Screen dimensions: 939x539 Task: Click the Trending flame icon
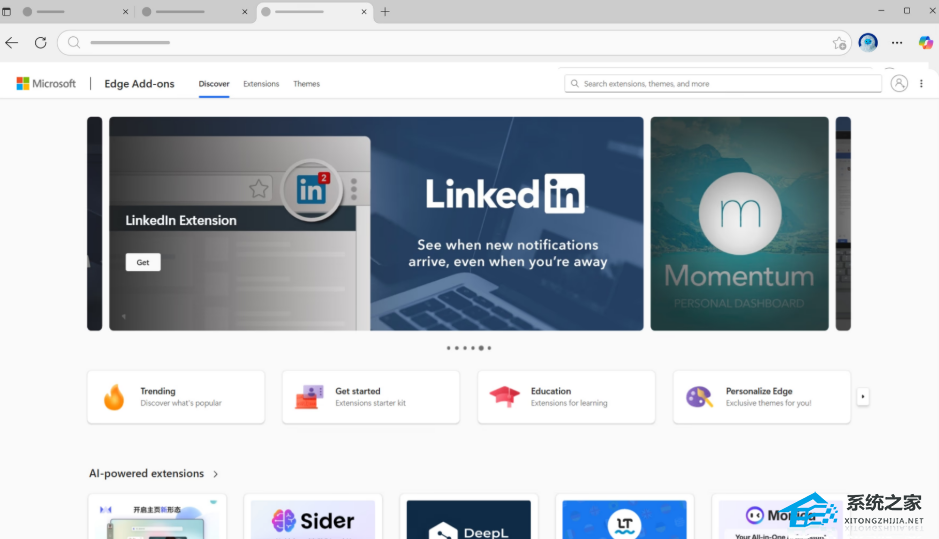point(114,396)
